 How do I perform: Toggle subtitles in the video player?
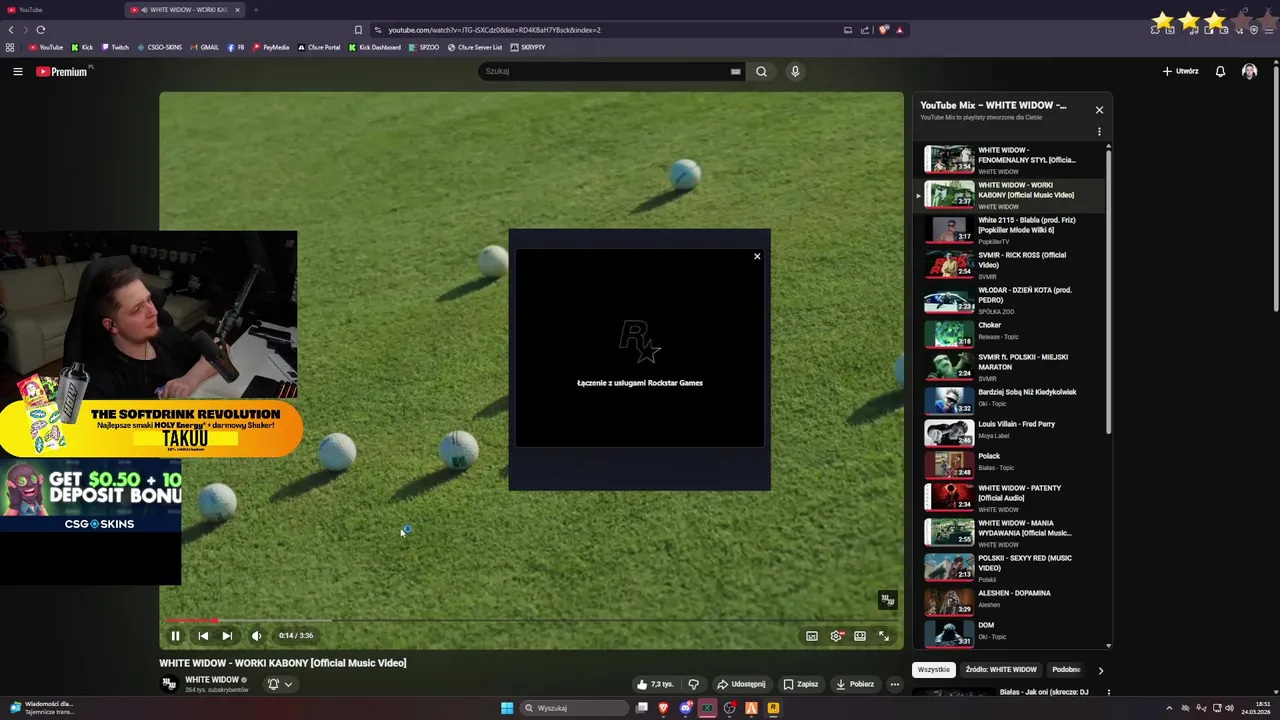(x=812, y=636)
